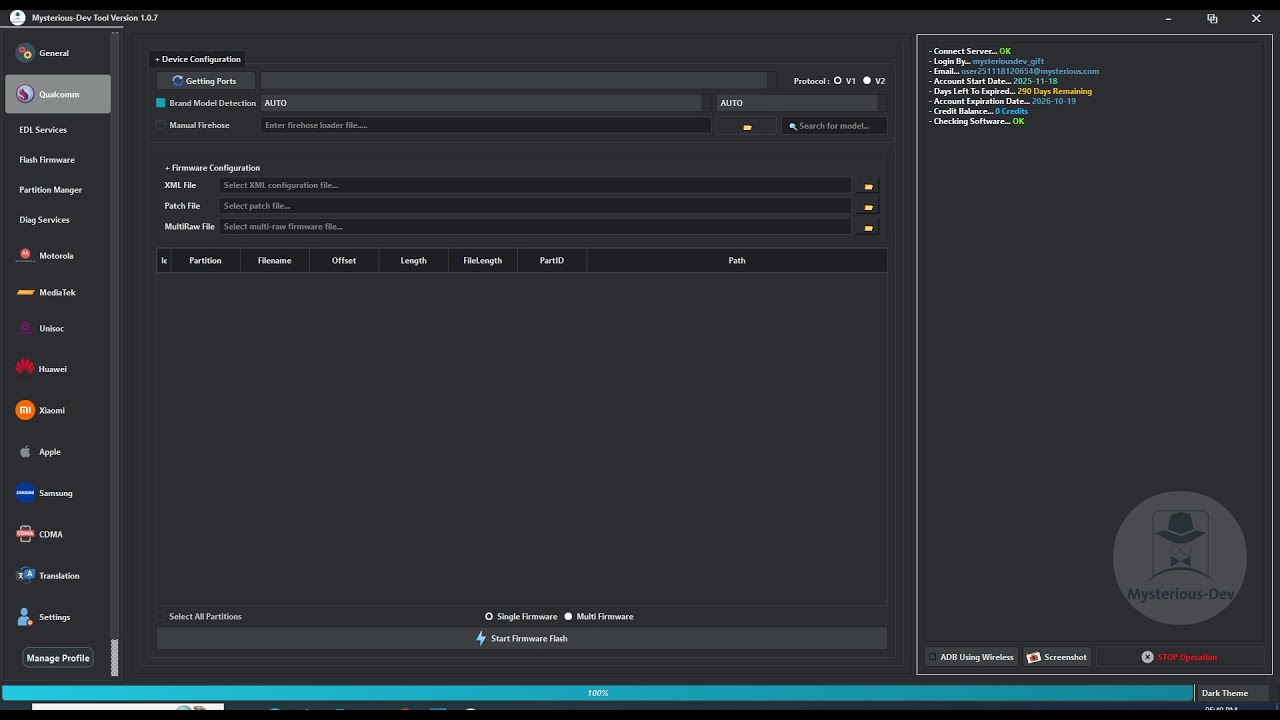Screen dimensions: 1280x720
Task: Open the Motorola brand icon
Action: click(25, 256)
